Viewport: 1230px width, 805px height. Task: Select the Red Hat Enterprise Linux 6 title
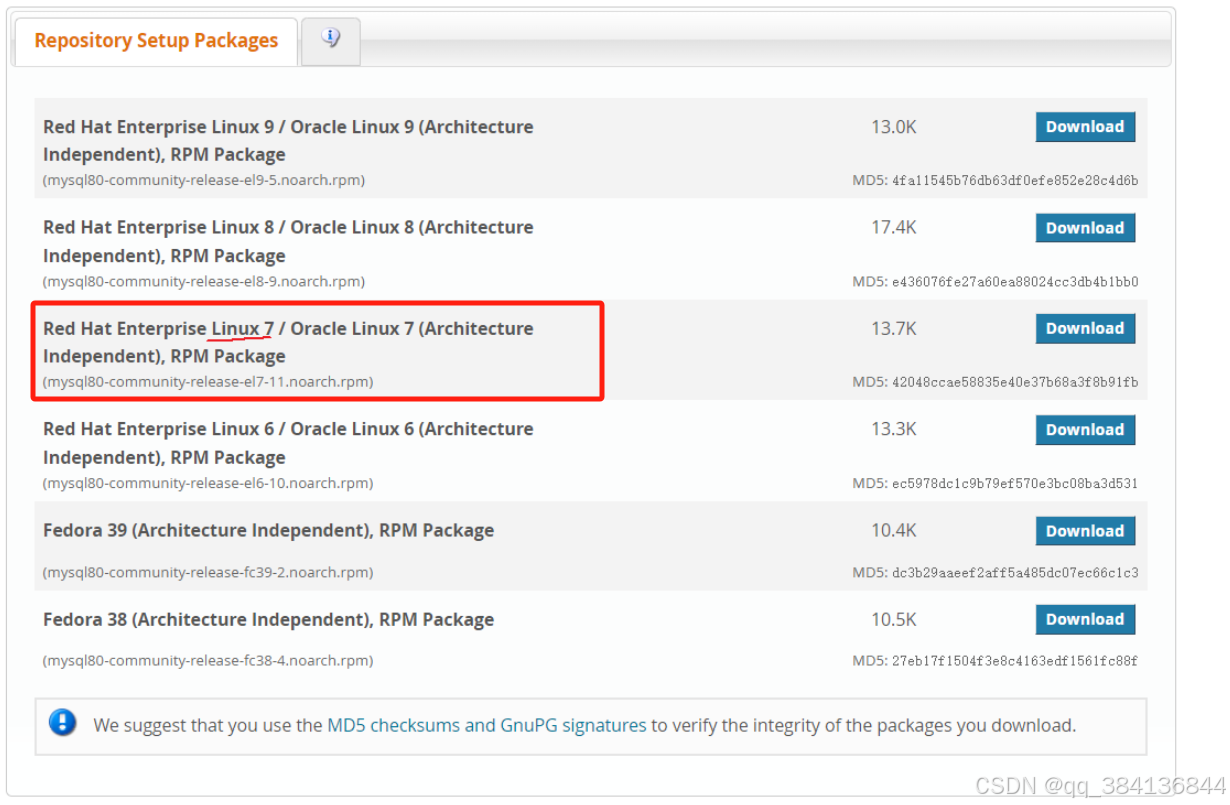(288, 443)
